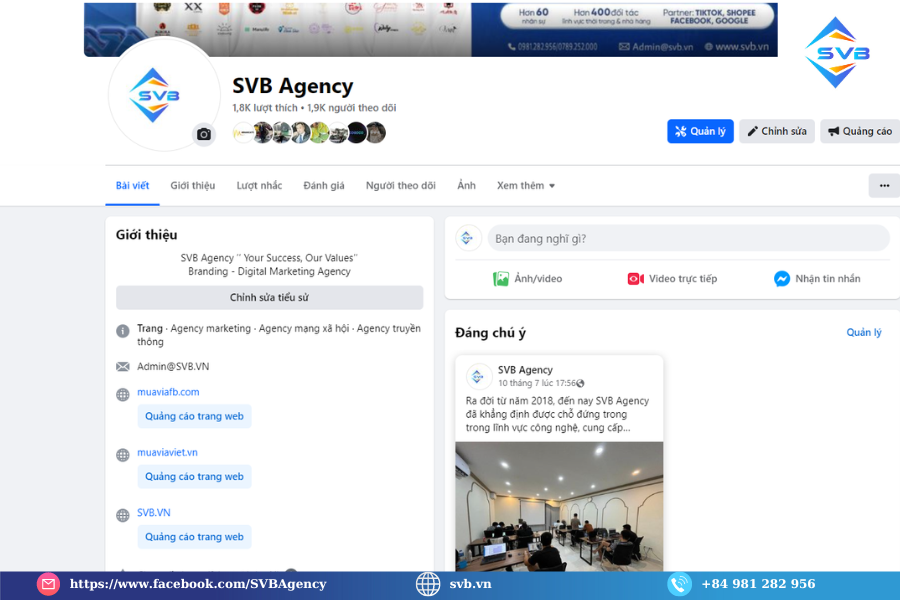Click the Giới thiệu section heading
900x600 pixels.
(146, 235)
